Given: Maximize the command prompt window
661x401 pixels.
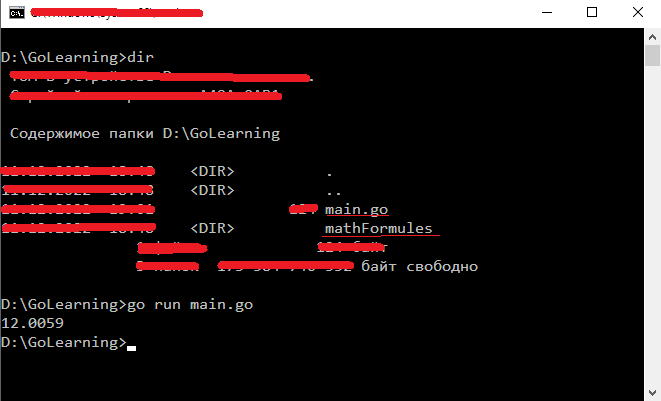Looking at the screenshot, I should click(x=592, y=13).
